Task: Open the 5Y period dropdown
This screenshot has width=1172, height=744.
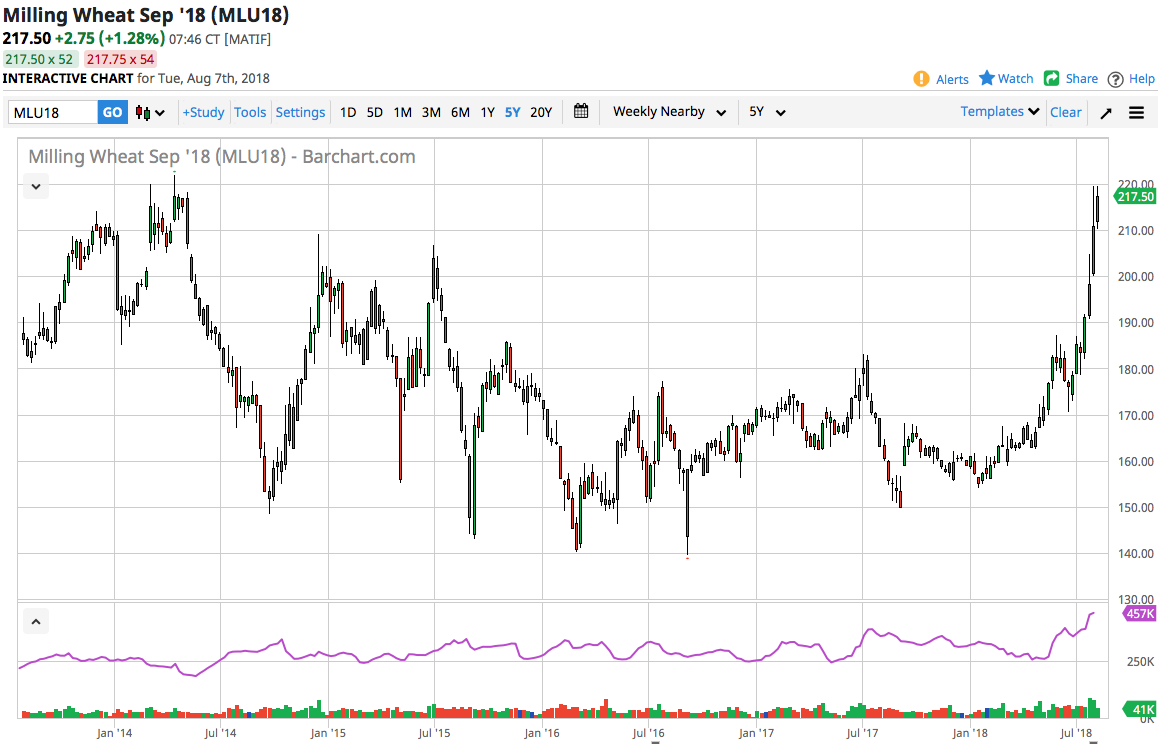Action: (767, 112)
